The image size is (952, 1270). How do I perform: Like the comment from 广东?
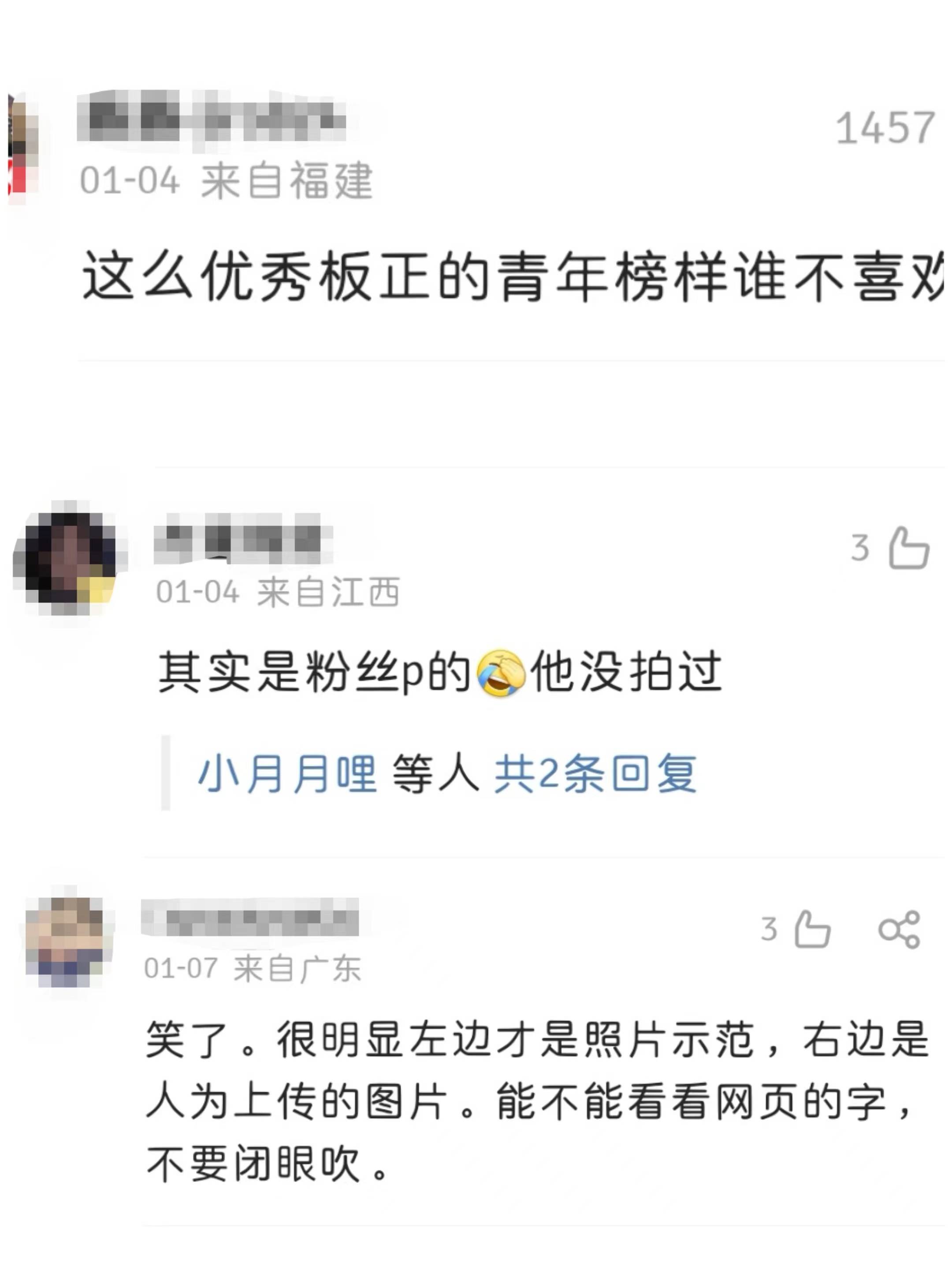point(812,929)
